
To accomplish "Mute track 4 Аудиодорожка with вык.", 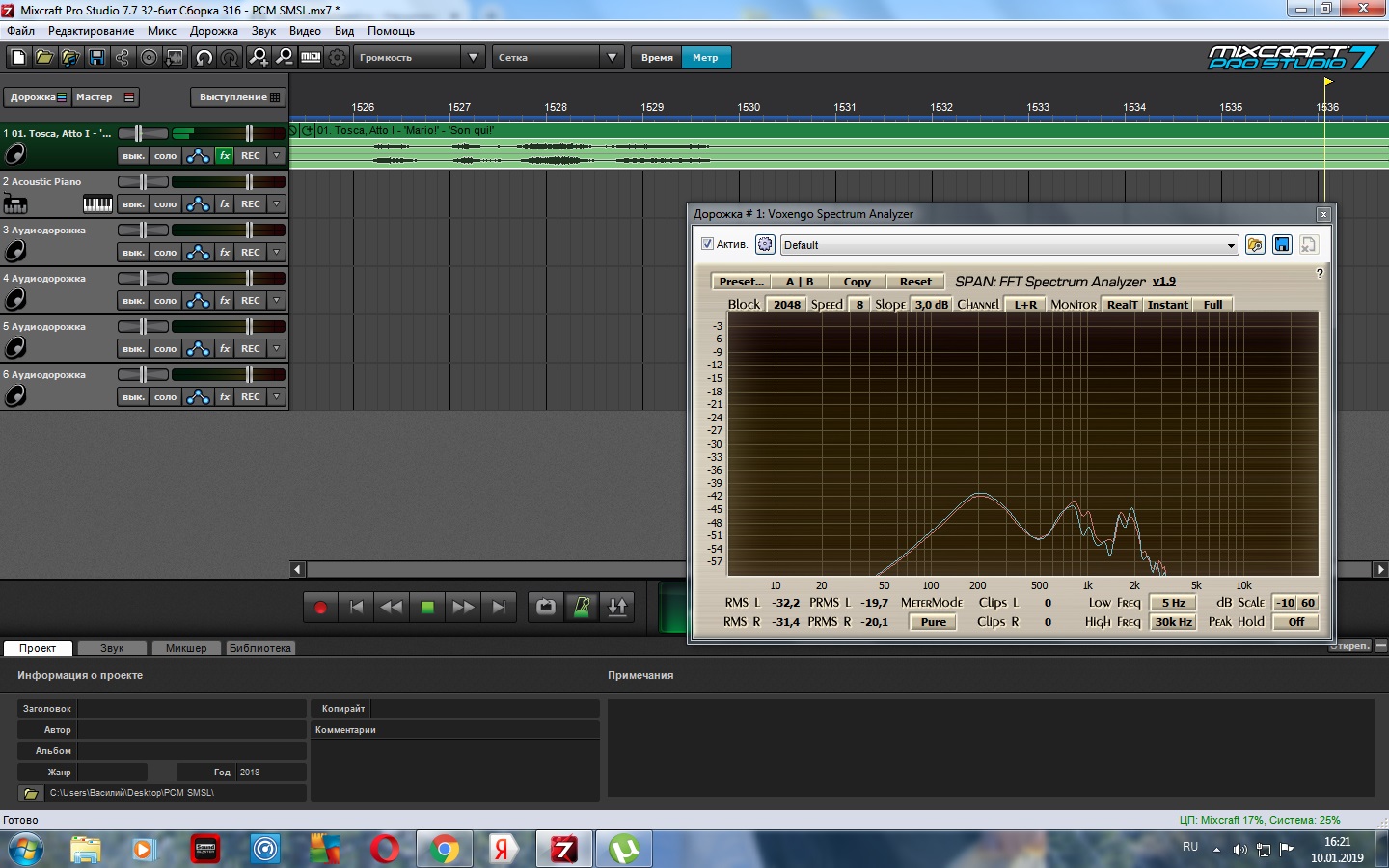I will 133,301.
